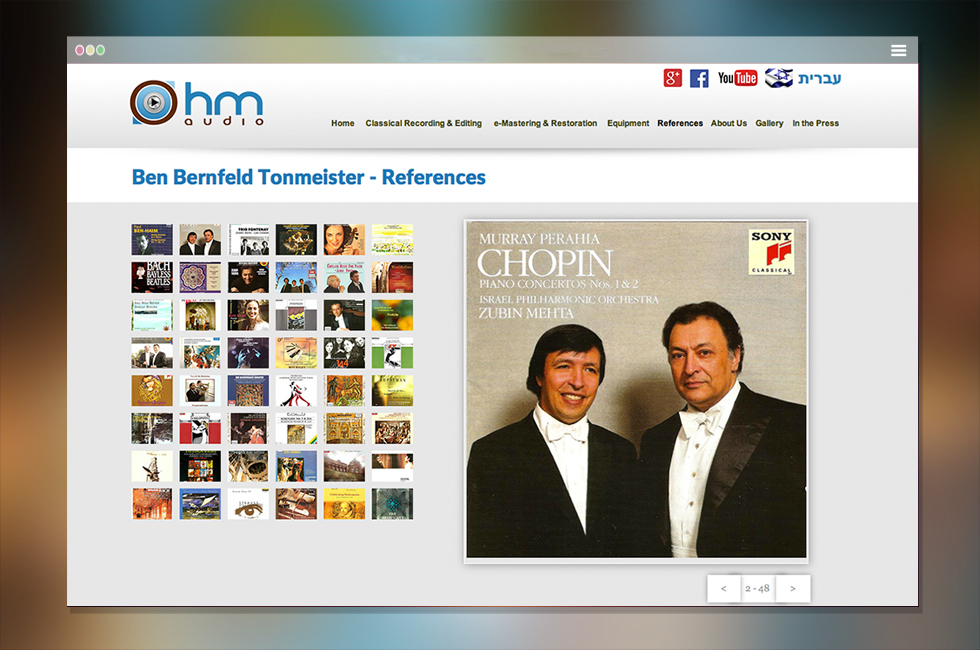Click the hm audio logo
980x650 pixels.
(198, 102)
